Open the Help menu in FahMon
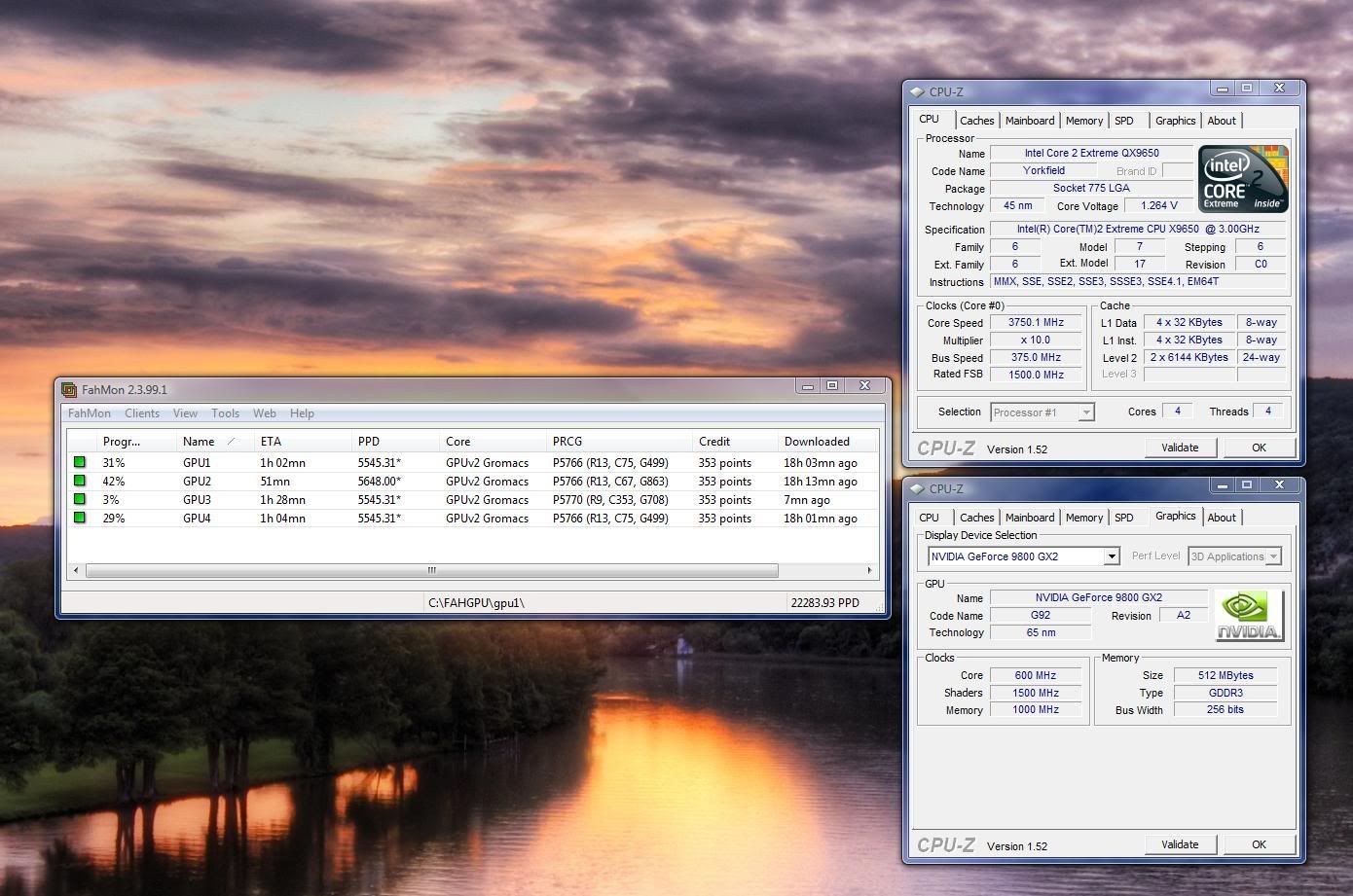The image size is (1353, 896). (x=302, y=413)
